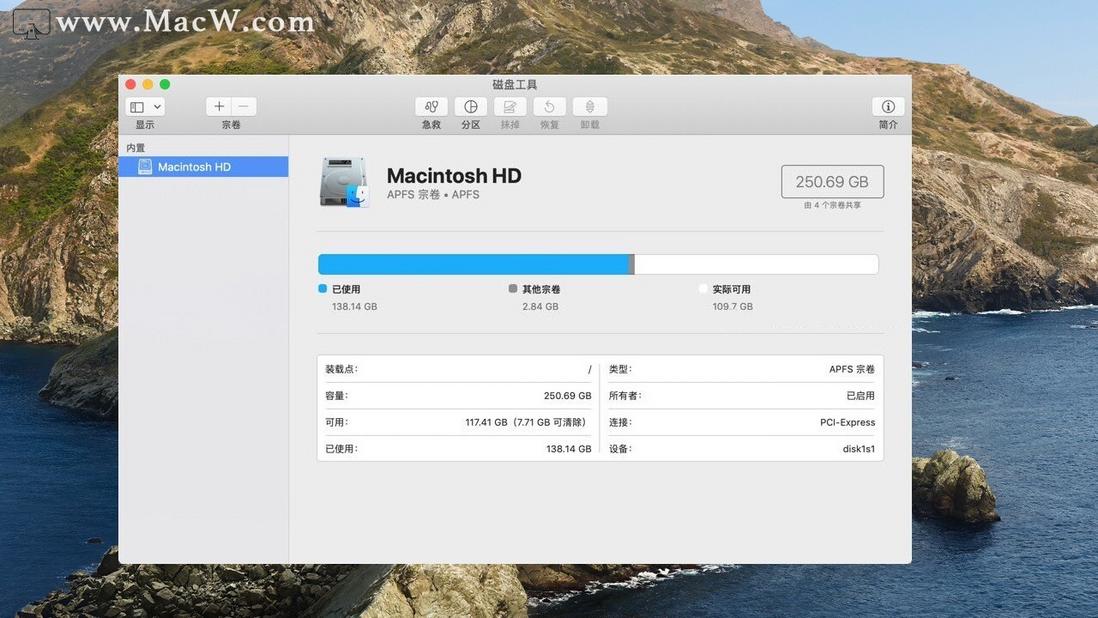Click the 内置 sidebar section header
Screen dimensions: 1098x618
[135, 148]
